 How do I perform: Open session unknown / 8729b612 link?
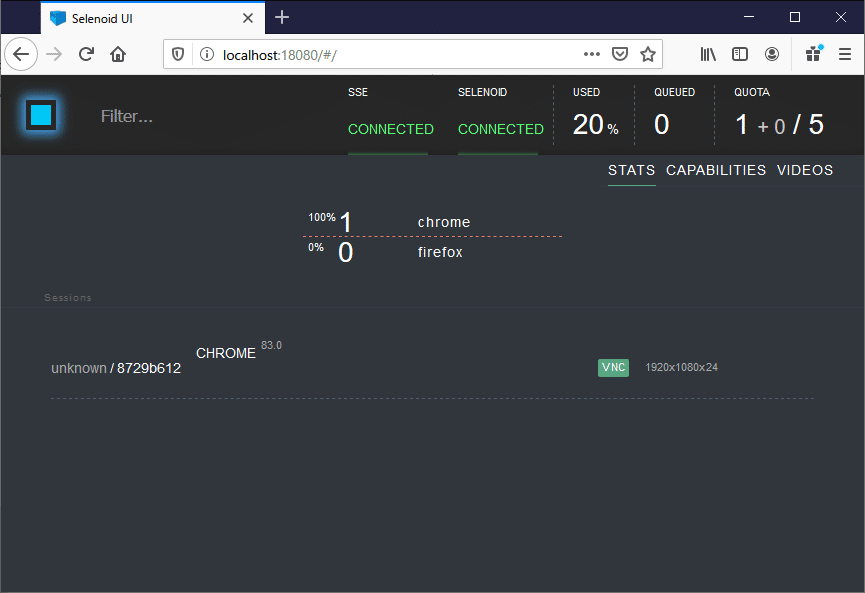(x=116, y=368)
